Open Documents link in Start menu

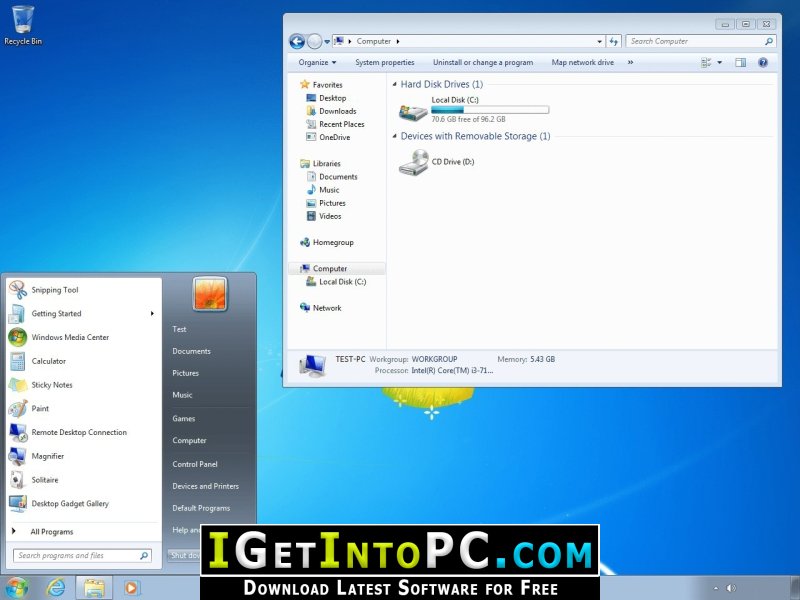pyautogui.click(x=191, y=351)
